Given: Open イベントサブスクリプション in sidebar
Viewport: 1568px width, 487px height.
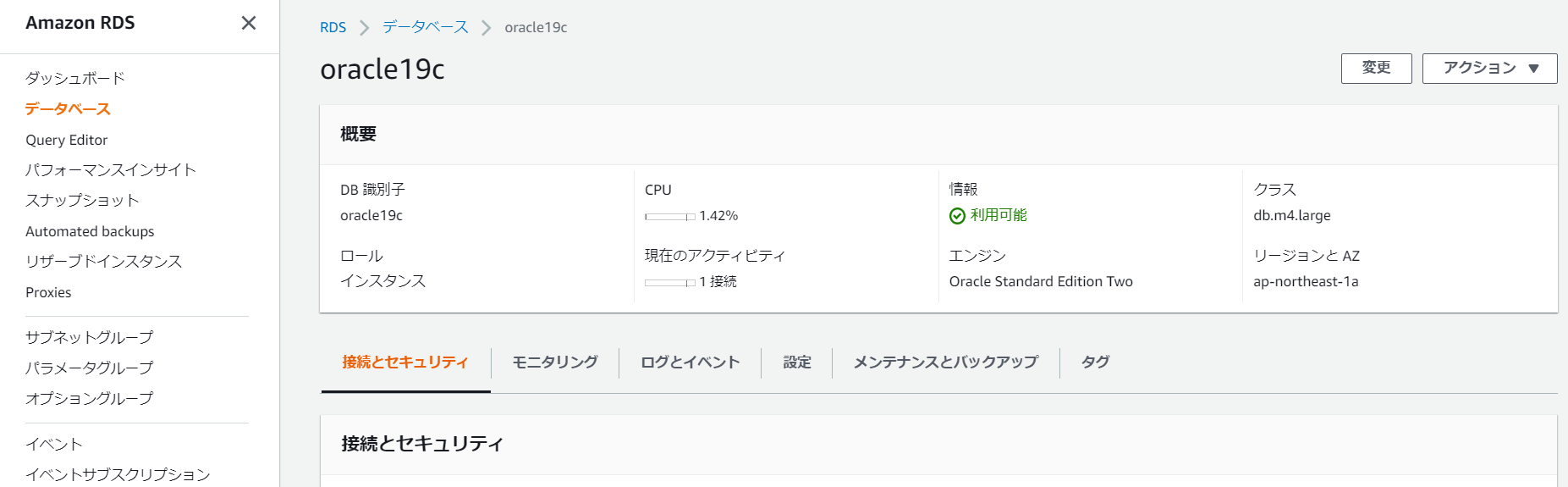Looking at the screenshot, I should 118,475.
